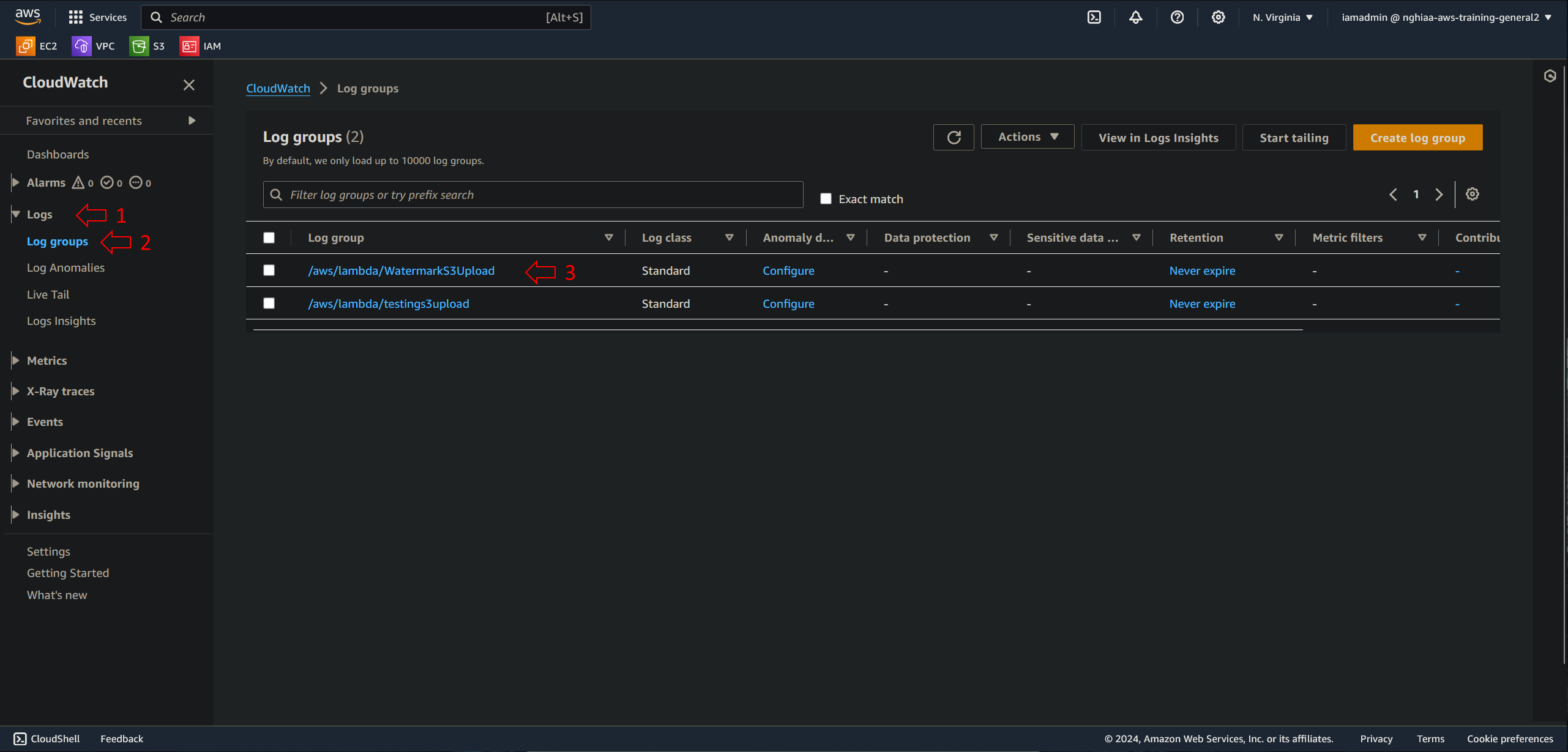This screenshot has width=1568, height=752.
Task: Open the Actions dropdown
Action: pyautogui.click(x=1028, y=137)
